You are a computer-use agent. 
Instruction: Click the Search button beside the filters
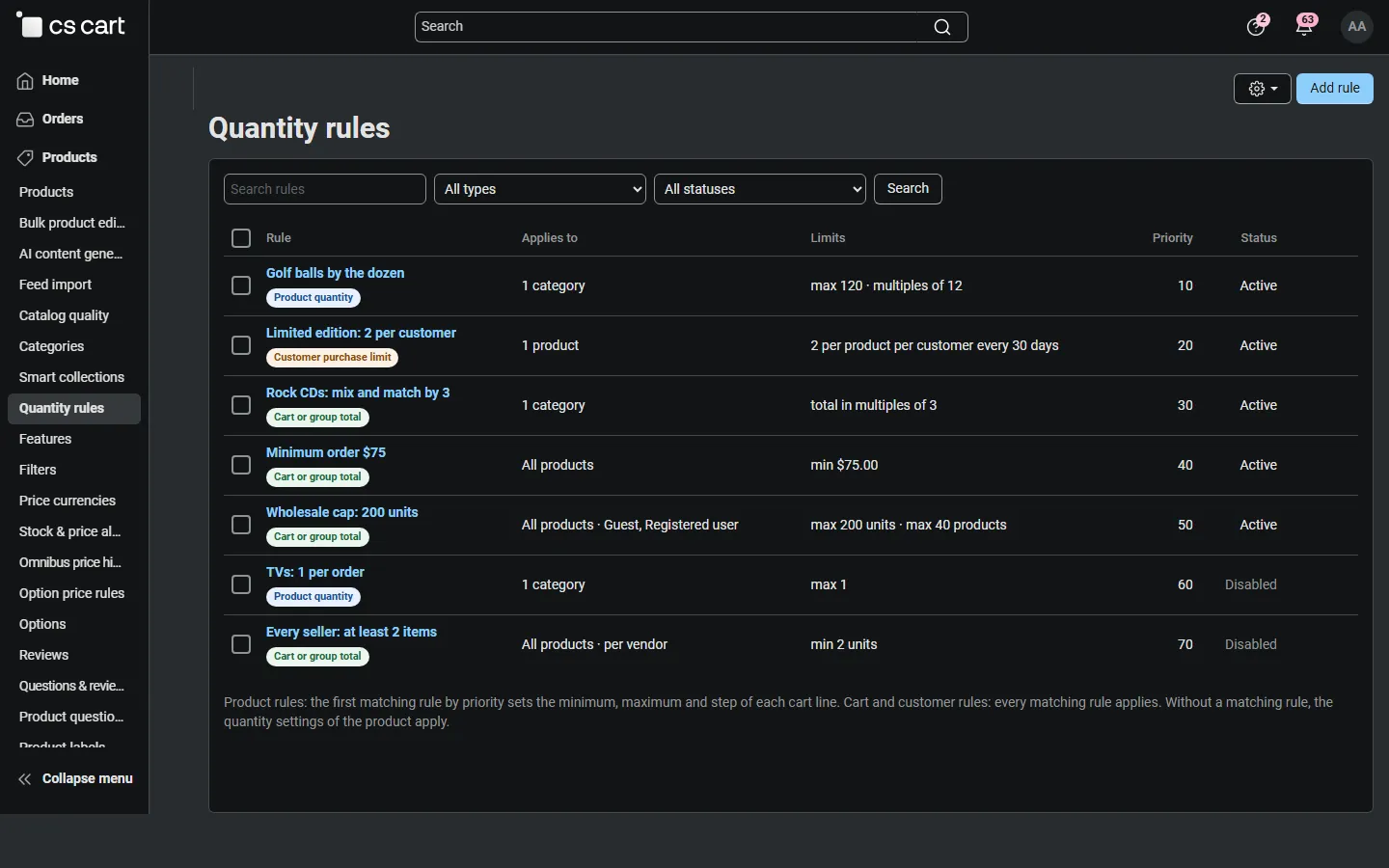pos(908,189)
